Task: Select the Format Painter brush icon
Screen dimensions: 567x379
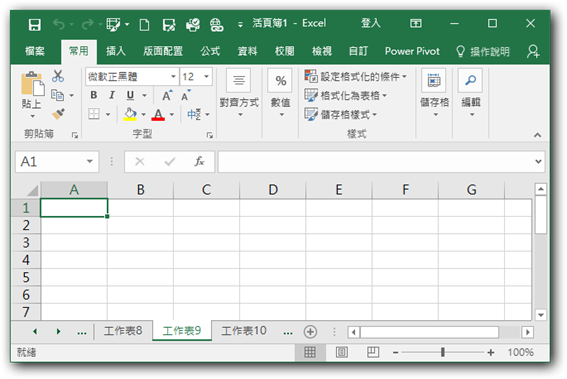Action: pos(58,114)
